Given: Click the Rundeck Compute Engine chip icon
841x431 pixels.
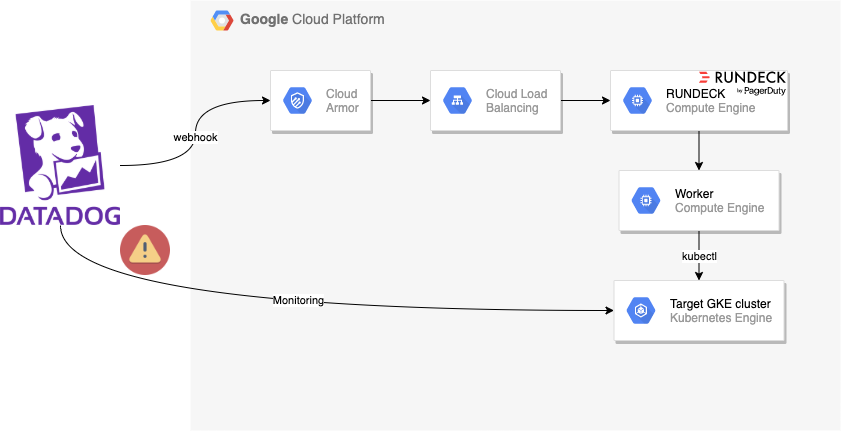Looking at the screenshot, I should click(637, 101).
